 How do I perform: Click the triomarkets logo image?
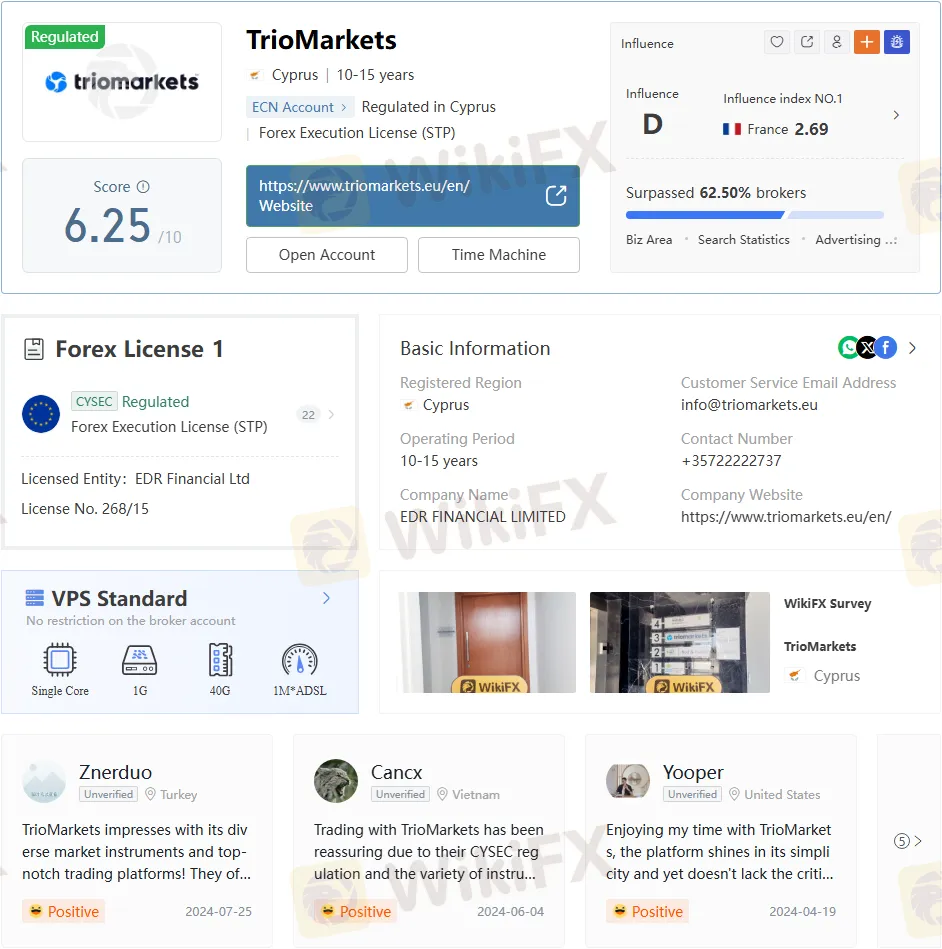point(122,82)
